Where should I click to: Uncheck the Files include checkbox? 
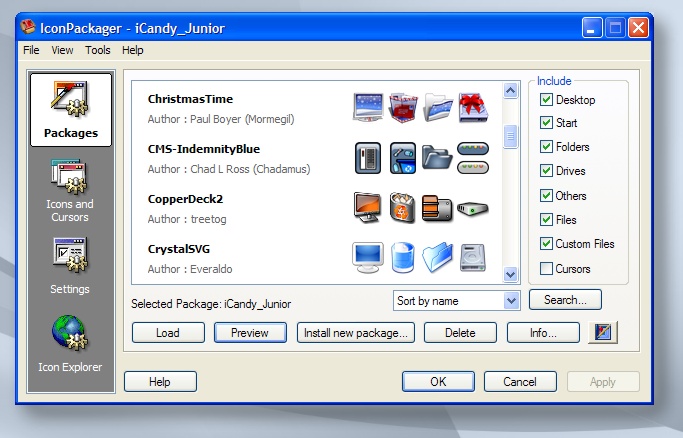click(546, 219)
